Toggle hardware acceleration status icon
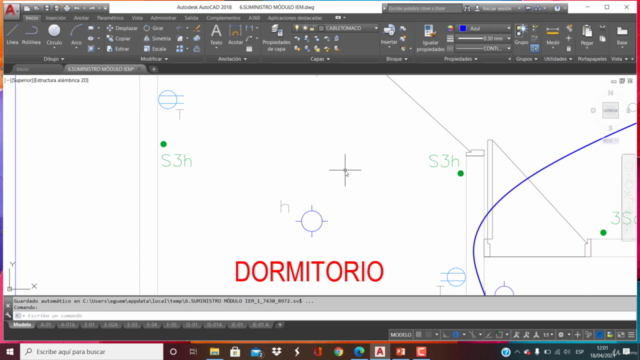 click(599, 335)
